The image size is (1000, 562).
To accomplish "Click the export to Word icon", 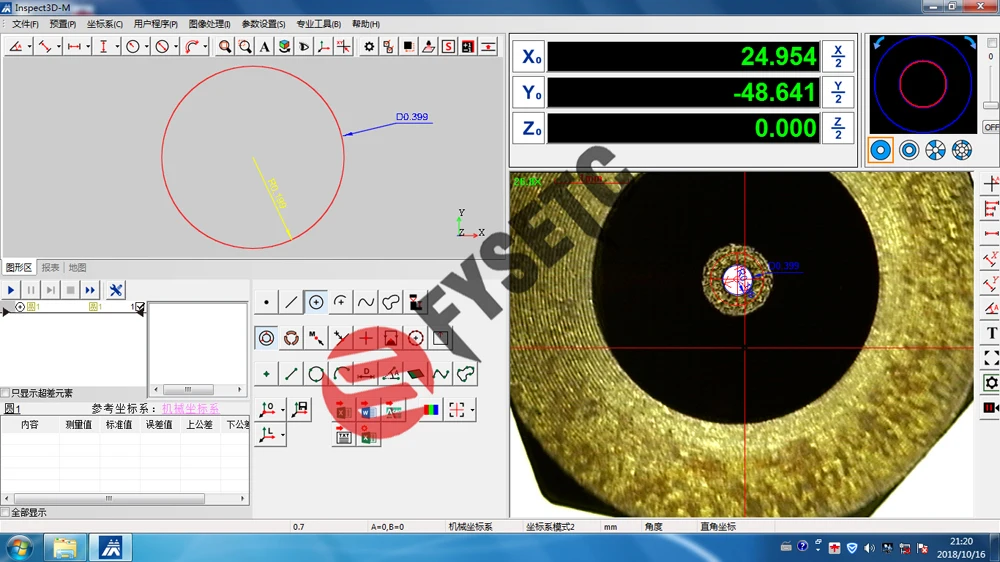I will point(367,410).
